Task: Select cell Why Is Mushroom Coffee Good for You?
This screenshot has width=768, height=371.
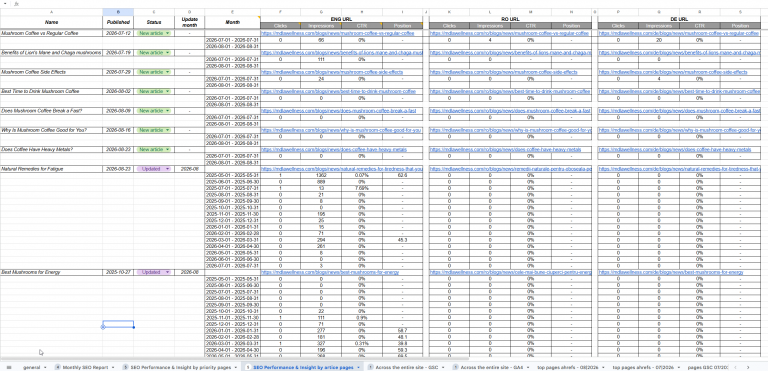Action: 51,130
